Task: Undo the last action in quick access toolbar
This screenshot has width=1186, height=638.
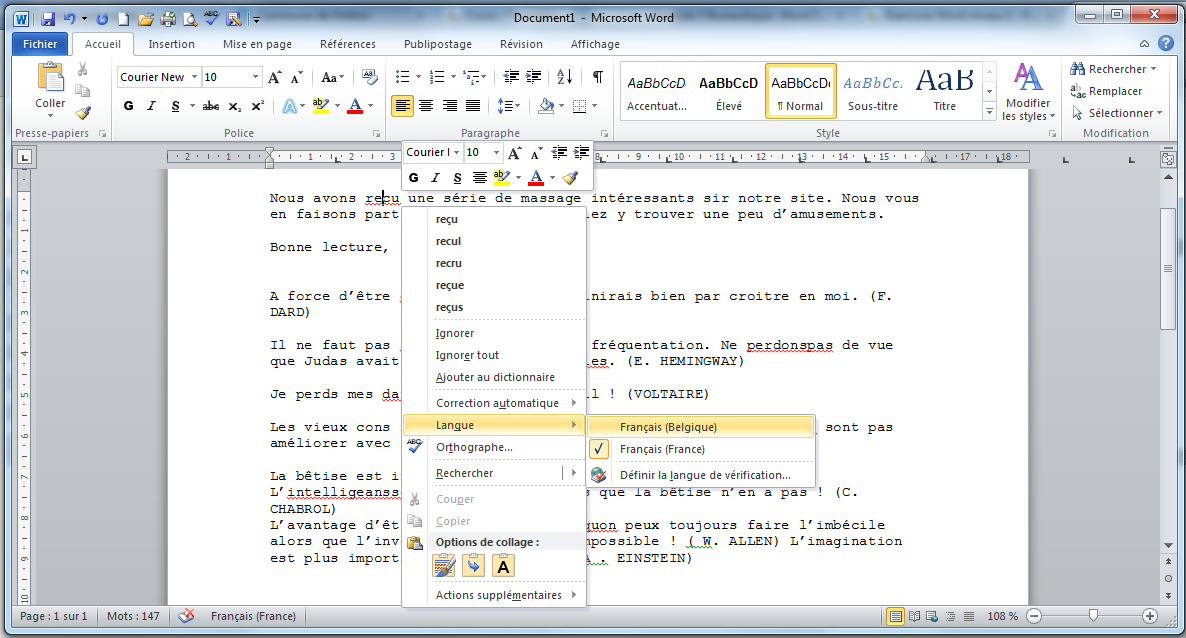Action: tap(69, 19)
